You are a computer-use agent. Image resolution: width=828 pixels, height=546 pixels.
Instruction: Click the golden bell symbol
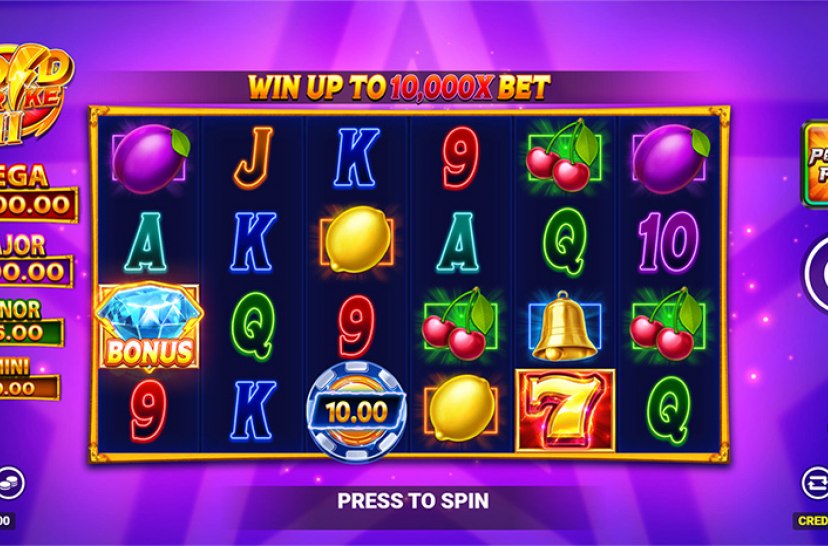(x=564, y=327)
